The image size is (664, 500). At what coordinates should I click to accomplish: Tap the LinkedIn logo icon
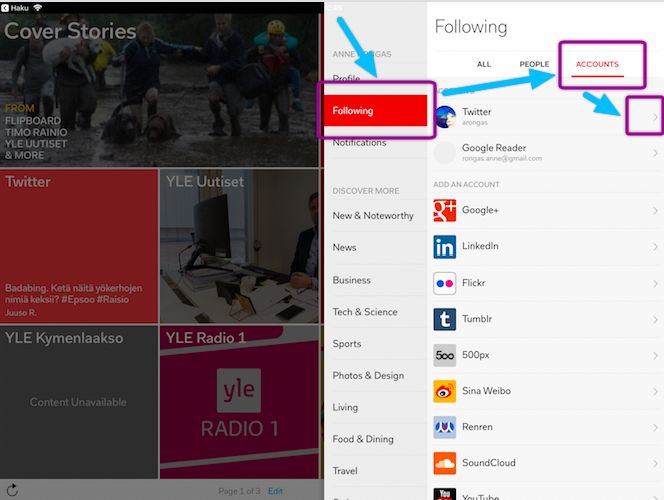coord(445,247)
